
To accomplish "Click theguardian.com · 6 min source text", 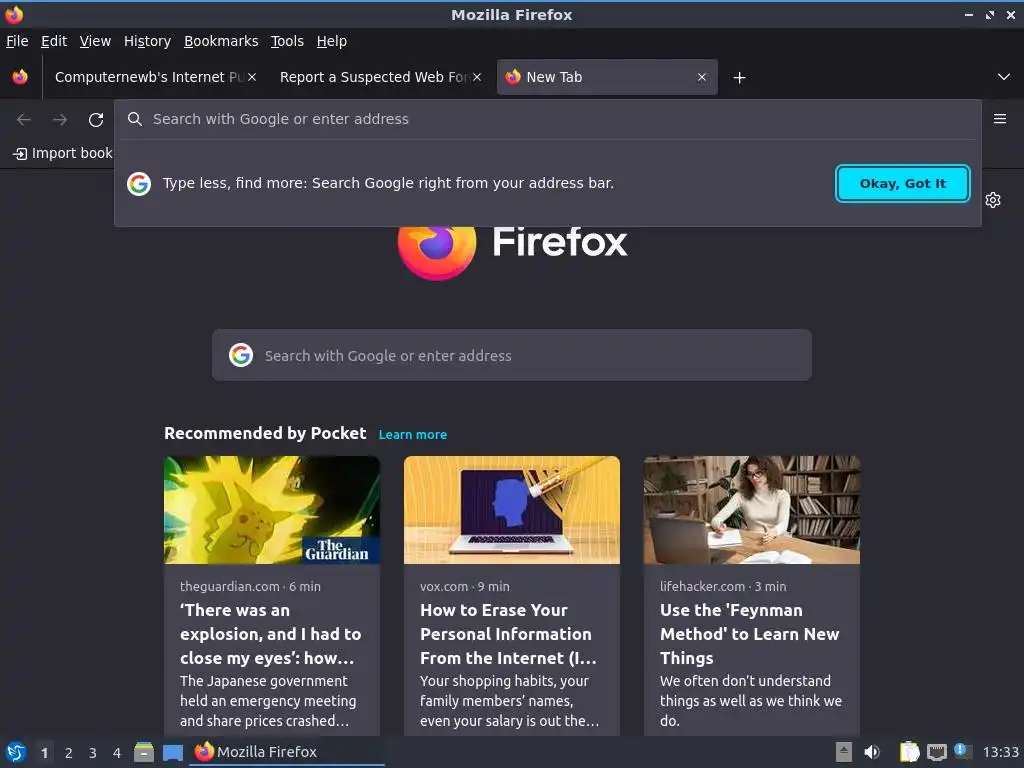I will (x=250, y=586).
